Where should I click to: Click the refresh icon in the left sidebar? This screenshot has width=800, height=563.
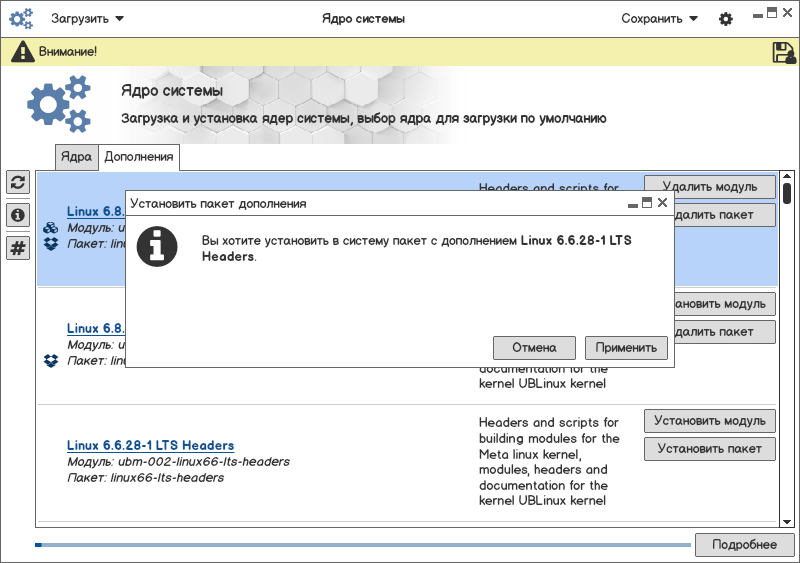tap(18, 182)
